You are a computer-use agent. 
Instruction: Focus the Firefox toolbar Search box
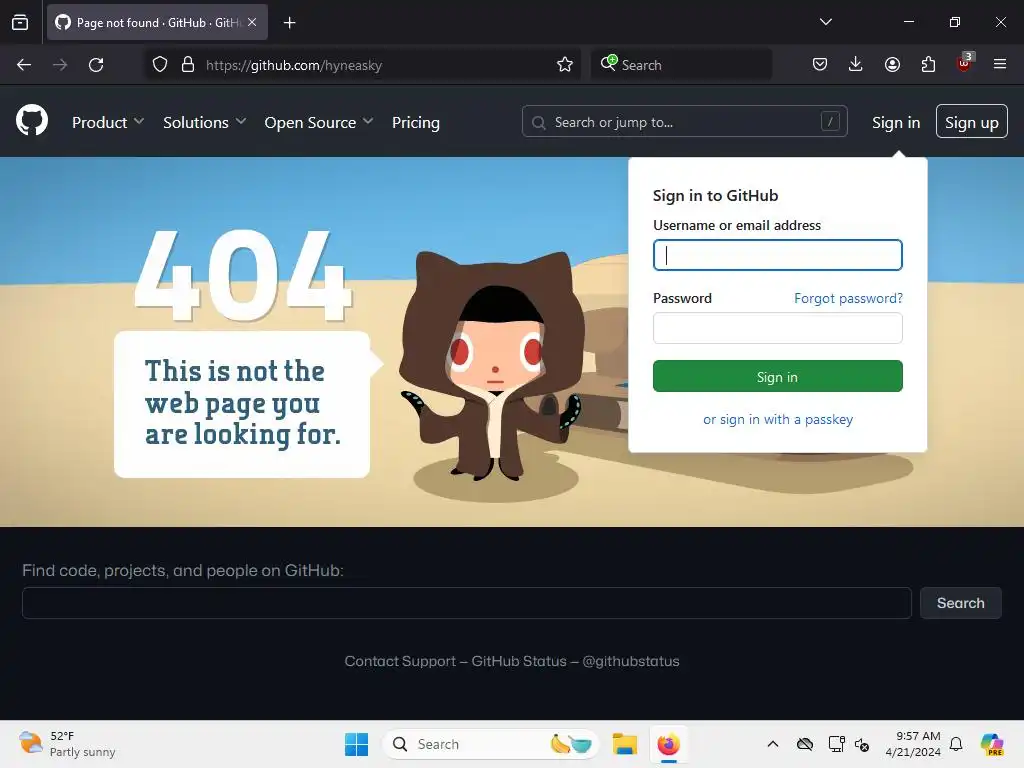681,65
